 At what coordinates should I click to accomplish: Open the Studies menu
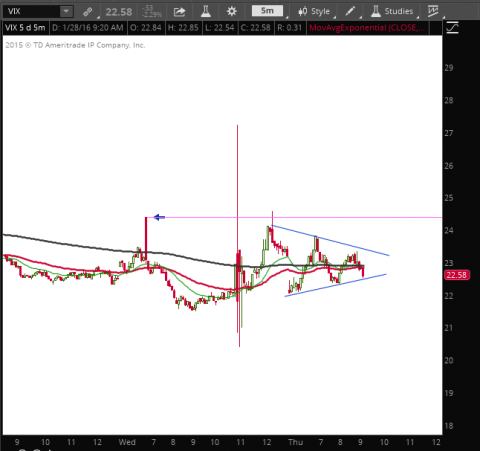point(392,11)
